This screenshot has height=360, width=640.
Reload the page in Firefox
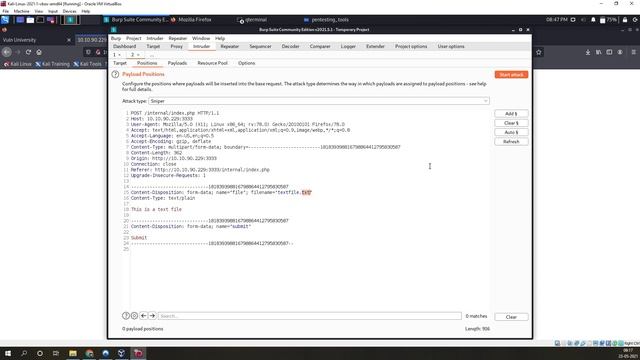click(x=28, y=52)
